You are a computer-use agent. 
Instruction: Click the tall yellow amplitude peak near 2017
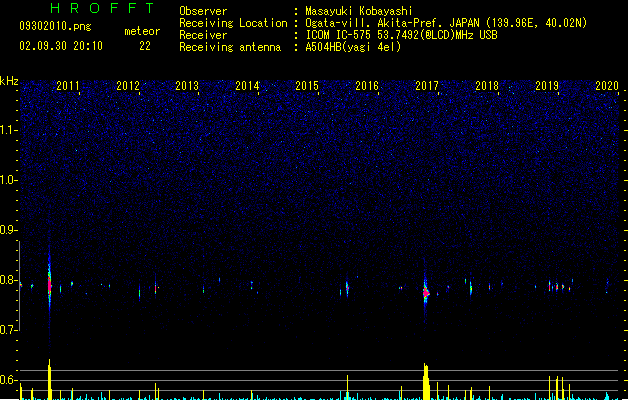[426, 382]
